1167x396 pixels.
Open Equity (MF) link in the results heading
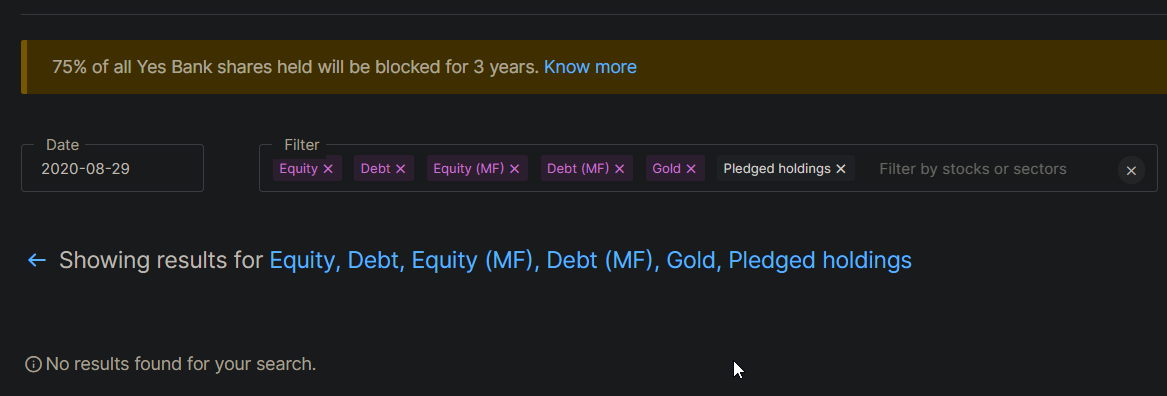[473, 260]
